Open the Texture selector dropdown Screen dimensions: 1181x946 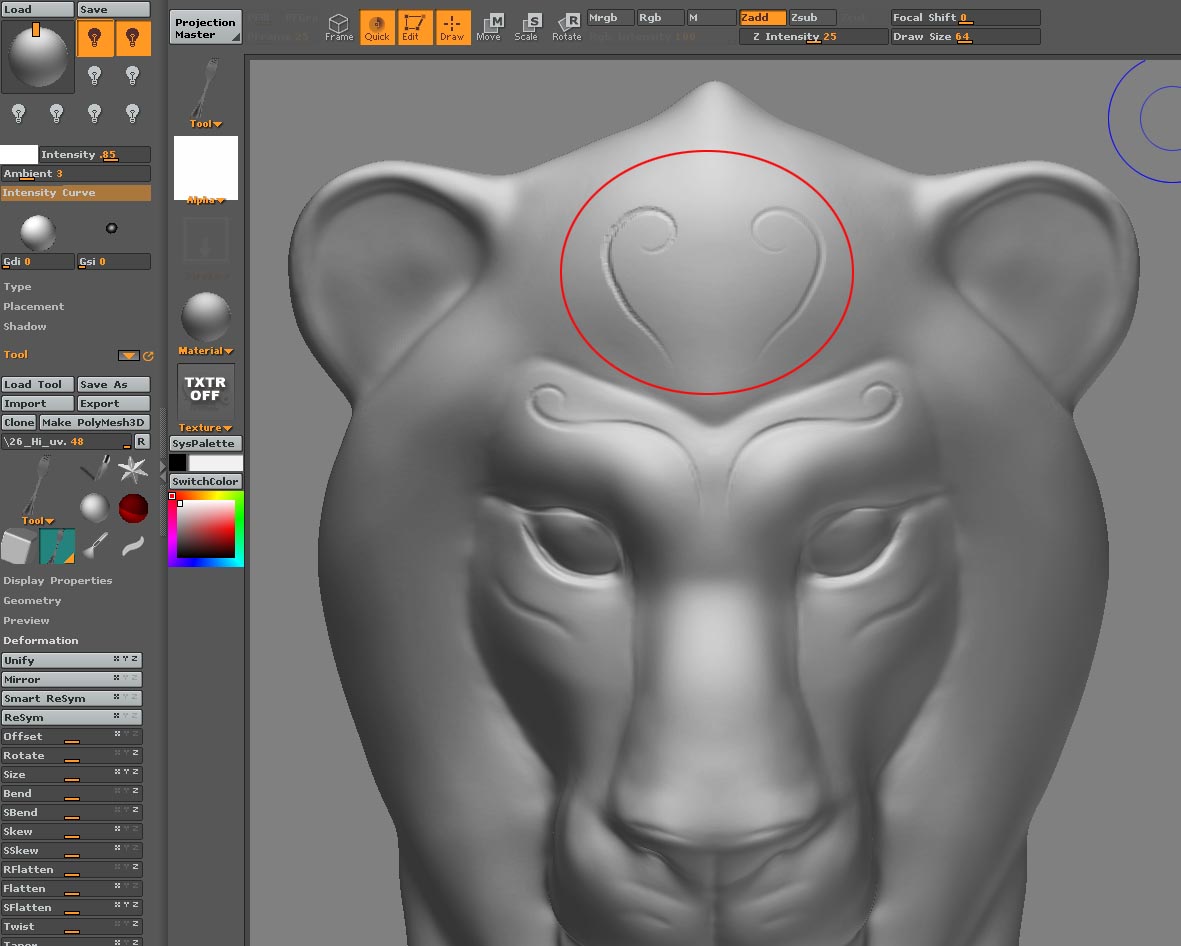tap(206, 428)
